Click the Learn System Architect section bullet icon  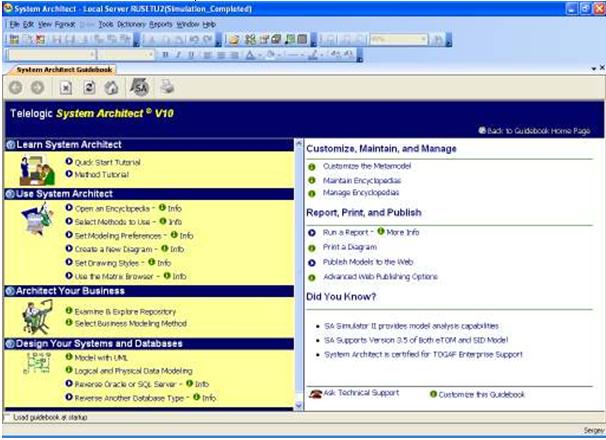coord(11,145)
